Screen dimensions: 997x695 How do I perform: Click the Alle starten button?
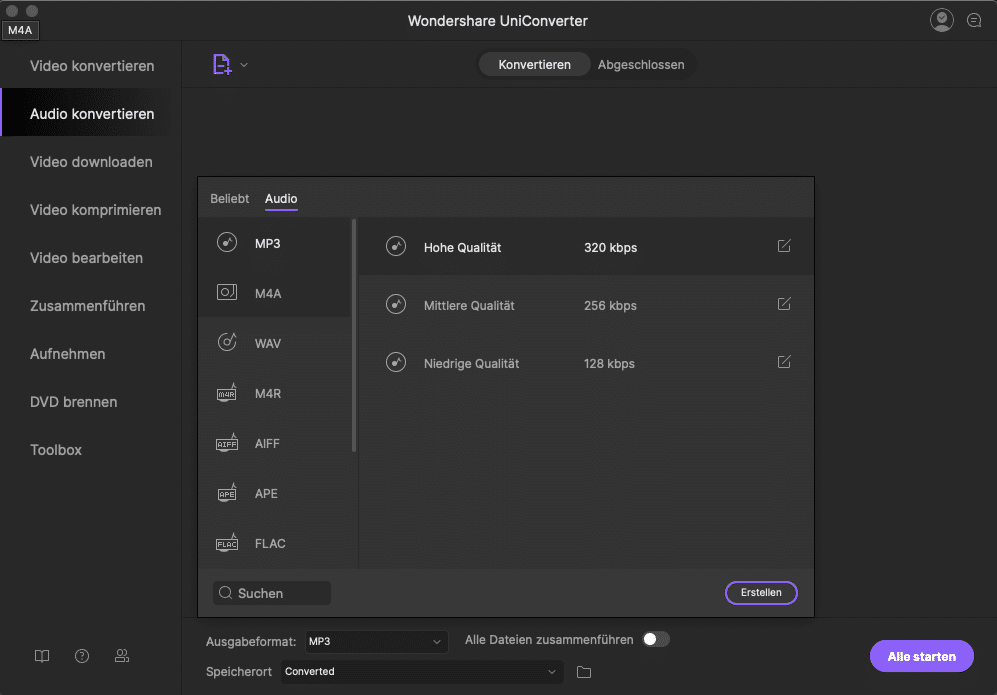click(921, 657)
